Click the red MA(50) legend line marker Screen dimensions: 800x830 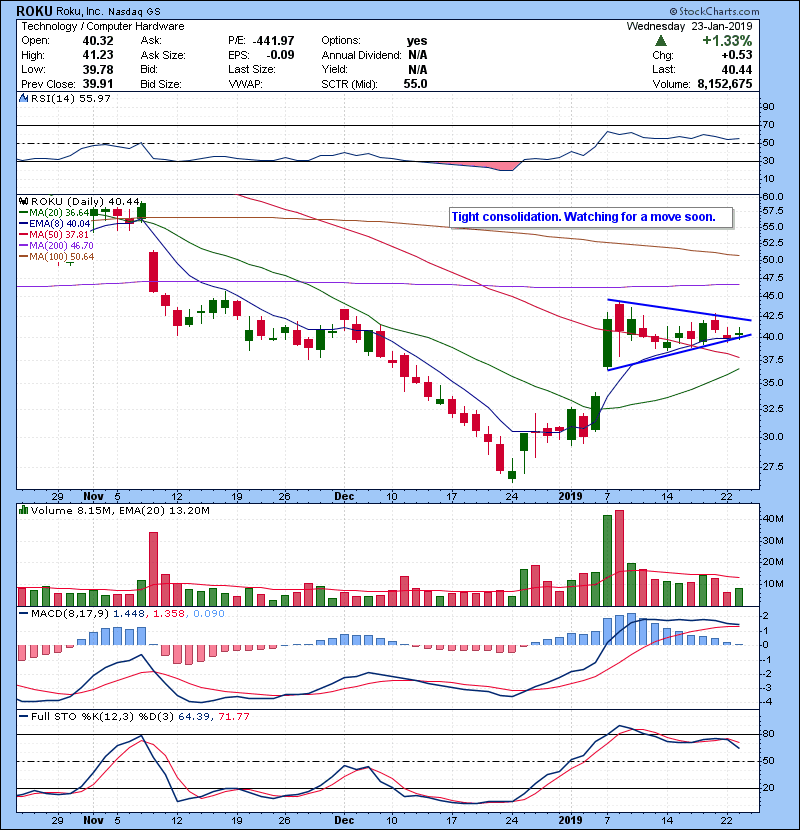pyautogui.click(x=23, y=234)
